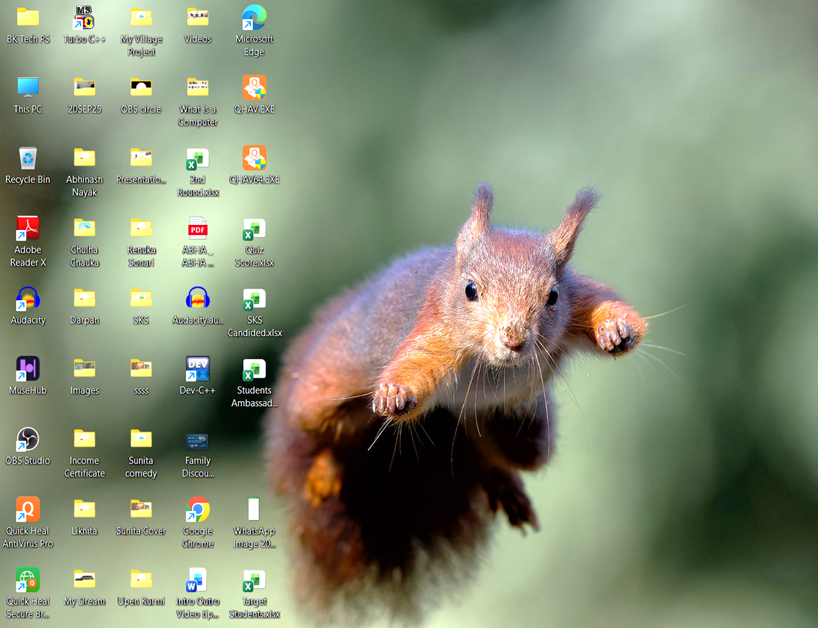Click the My Village Project folder
The image size is (818, 628).
click(141, 18)
